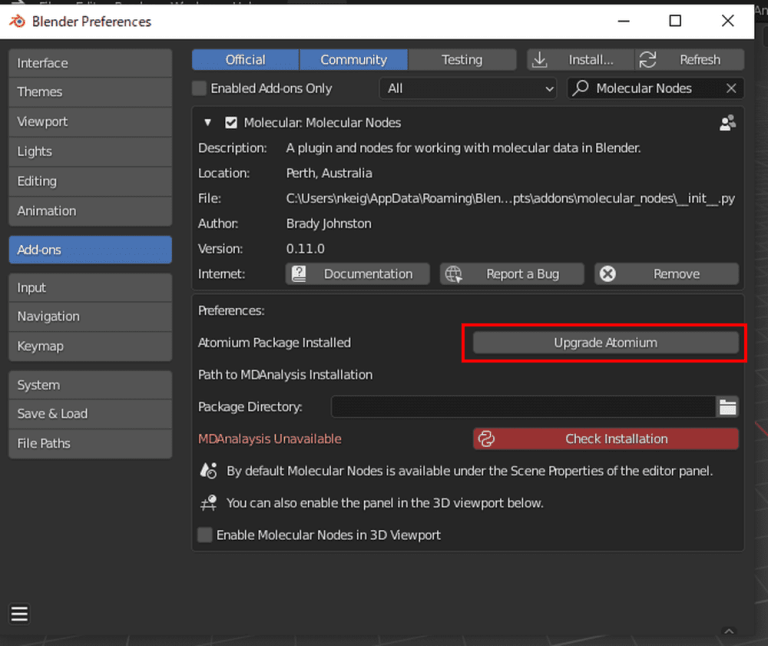This screenshot has width=768, height=646.
Task: Click the Package Directory path field
Action: 522,406
